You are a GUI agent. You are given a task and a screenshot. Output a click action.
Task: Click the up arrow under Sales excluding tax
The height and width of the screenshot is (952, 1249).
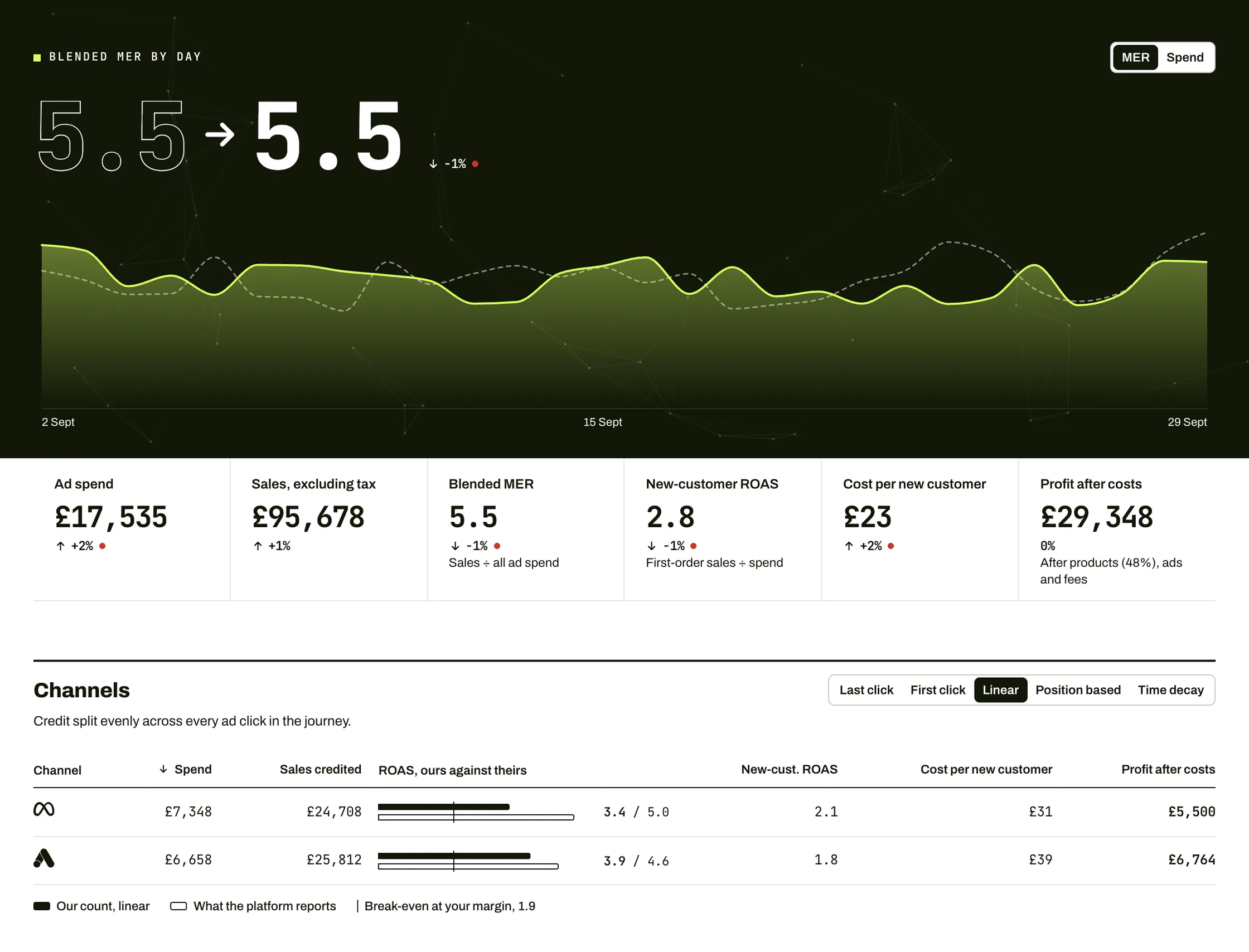click(x=258, y=546)
